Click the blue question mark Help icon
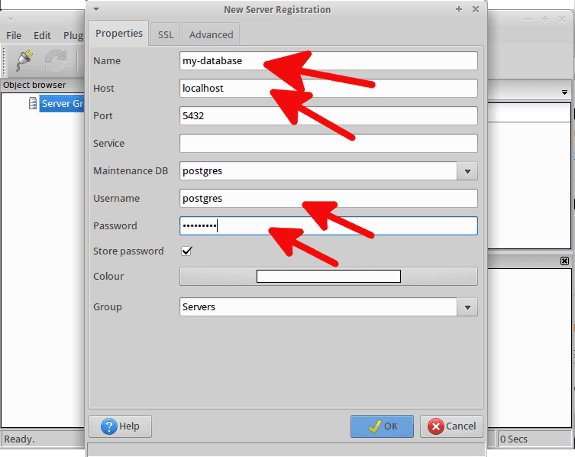This screenshot has width=575, height=457. [x=109, y=427]
